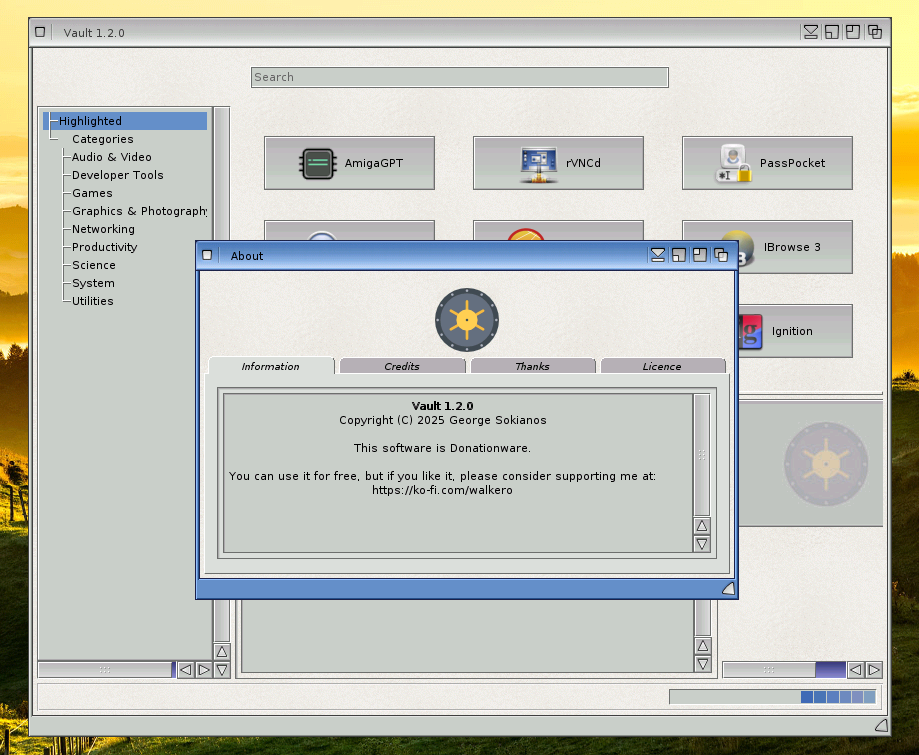Open the Thanks tab

click(532, 367)
